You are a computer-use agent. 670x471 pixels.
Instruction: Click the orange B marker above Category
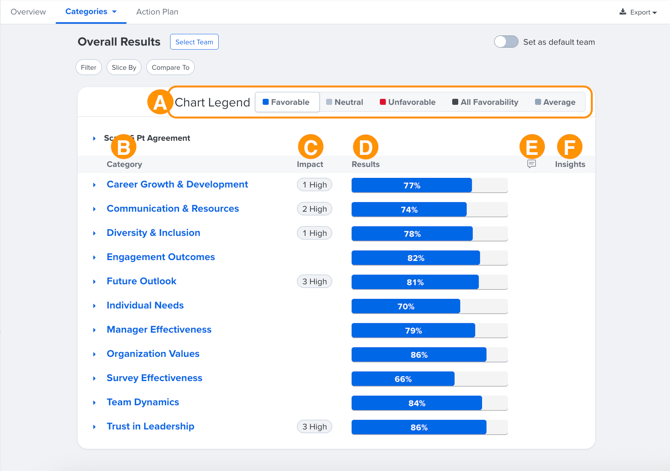123,146
